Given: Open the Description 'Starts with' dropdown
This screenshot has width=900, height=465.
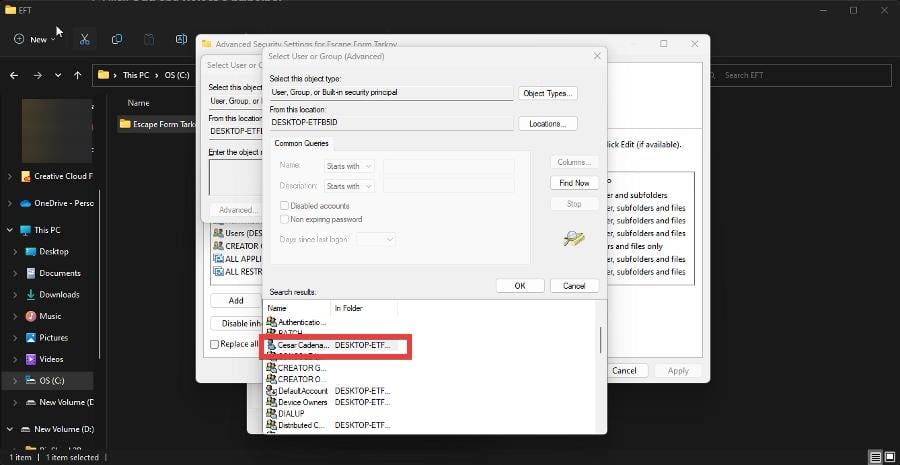Looking at the screenshot, I should click(349, 186).
